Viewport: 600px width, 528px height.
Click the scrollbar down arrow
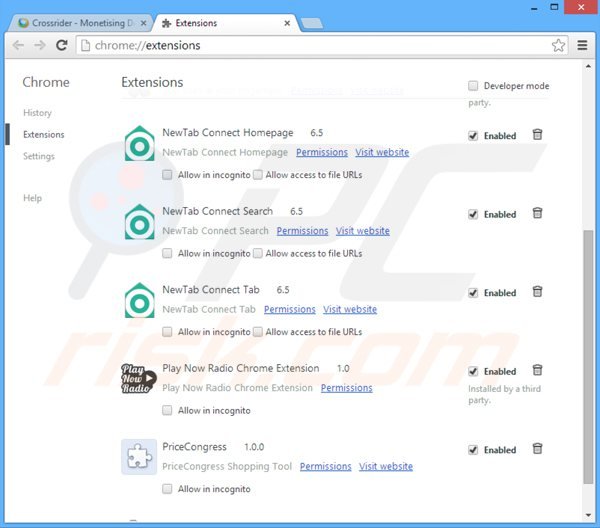click(x=588, y=515)
